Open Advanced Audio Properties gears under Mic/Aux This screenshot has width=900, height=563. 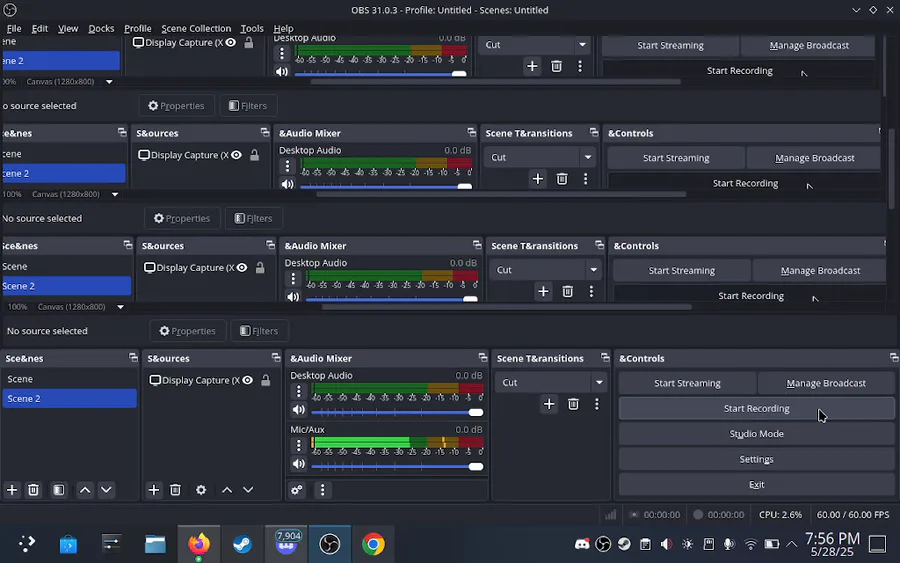tap(297, 490)
